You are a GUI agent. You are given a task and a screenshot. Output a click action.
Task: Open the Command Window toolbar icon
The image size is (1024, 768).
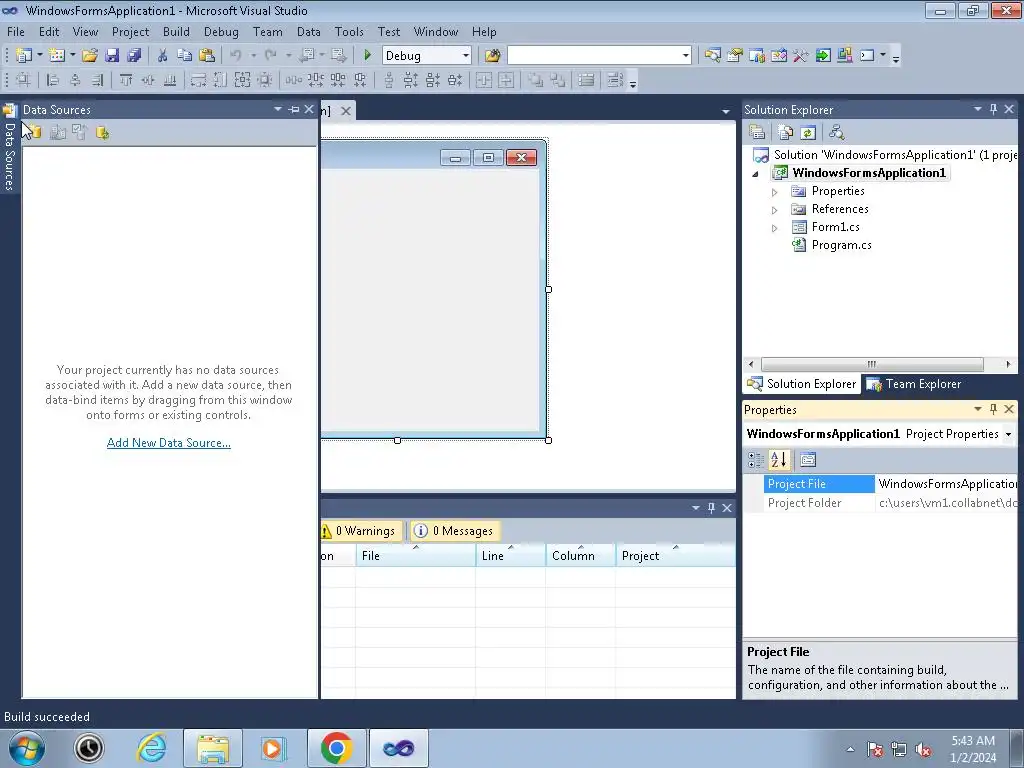[867, 56]
